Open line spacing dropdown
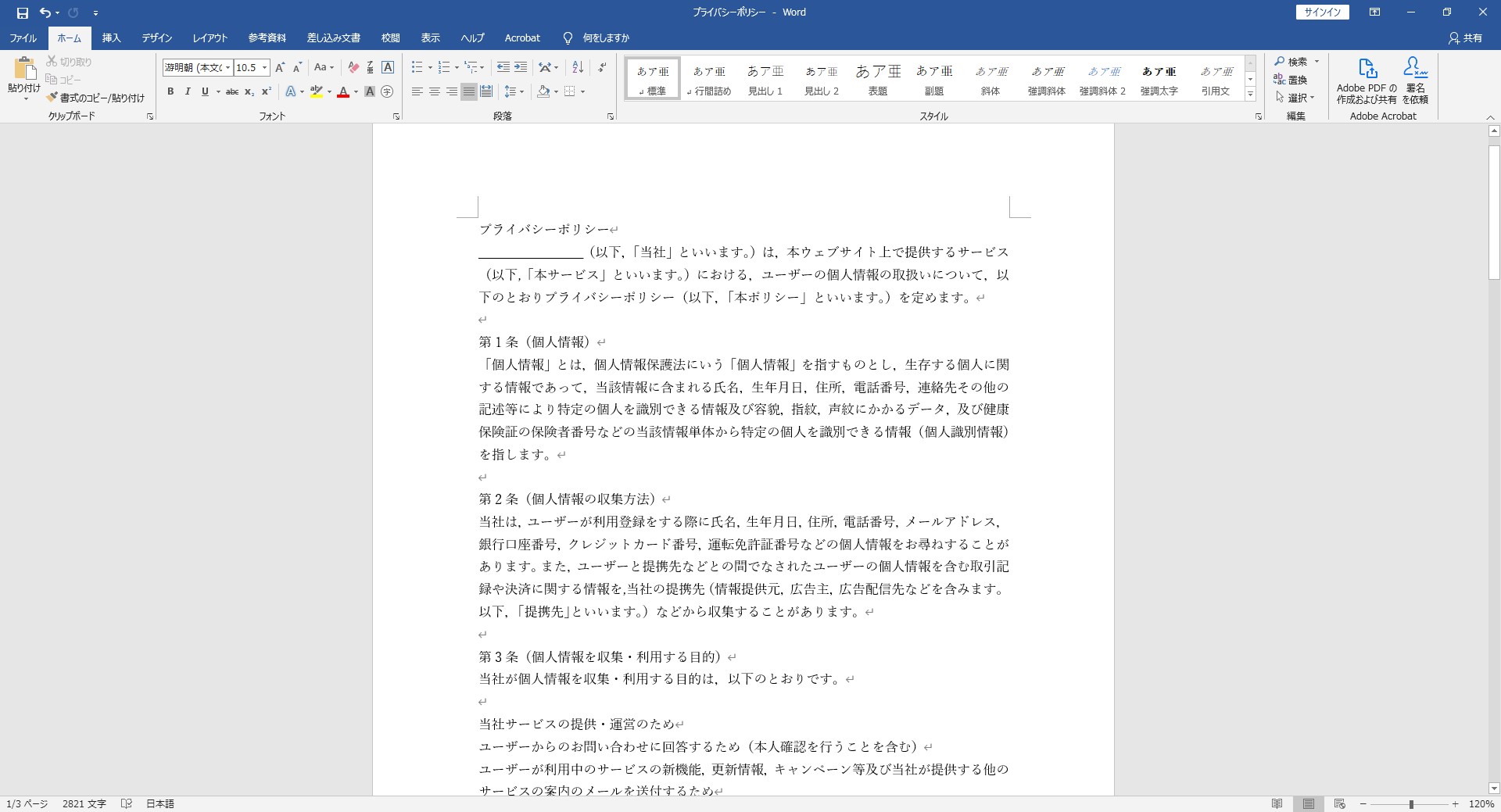 point(514,91)
